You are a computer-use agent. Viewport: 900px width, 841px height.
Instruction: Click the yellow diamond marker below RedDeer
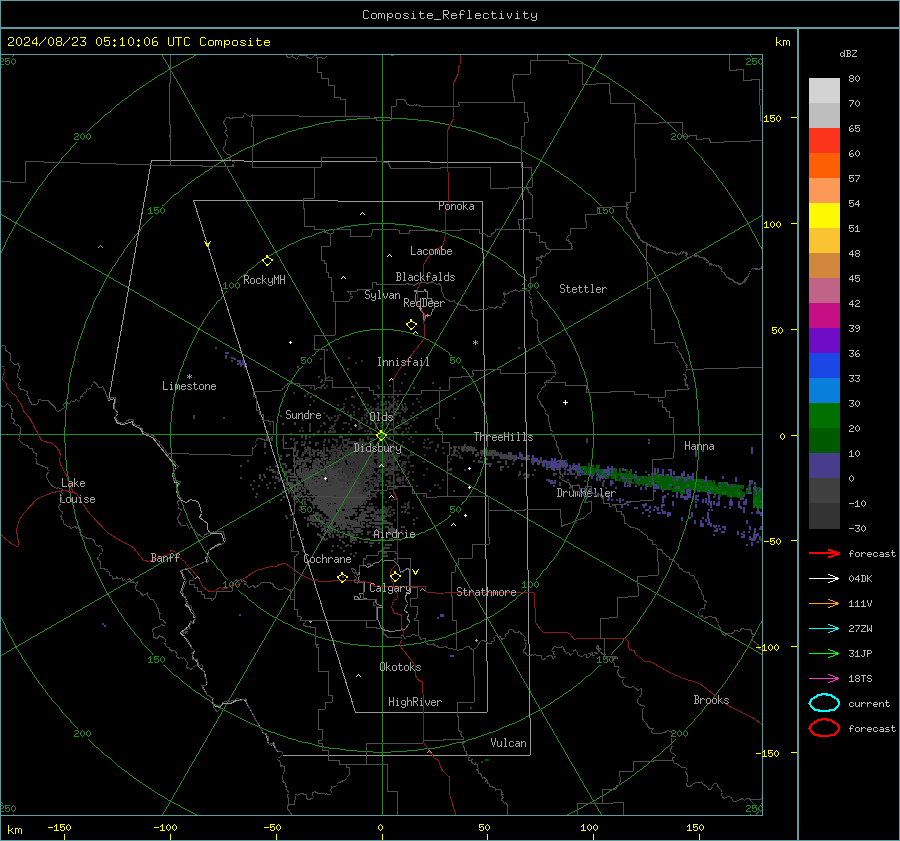(412, 325)
